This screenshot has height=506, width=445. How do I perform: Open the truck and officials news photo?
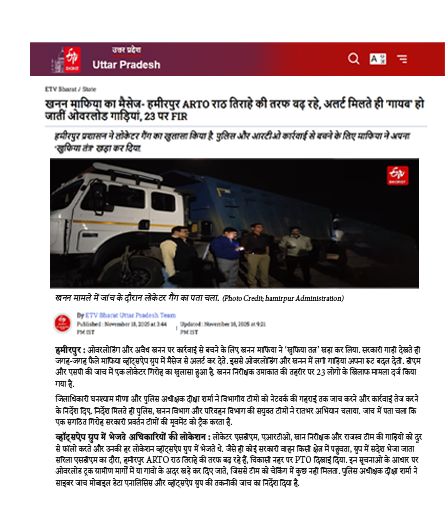(x=234, y=223)
